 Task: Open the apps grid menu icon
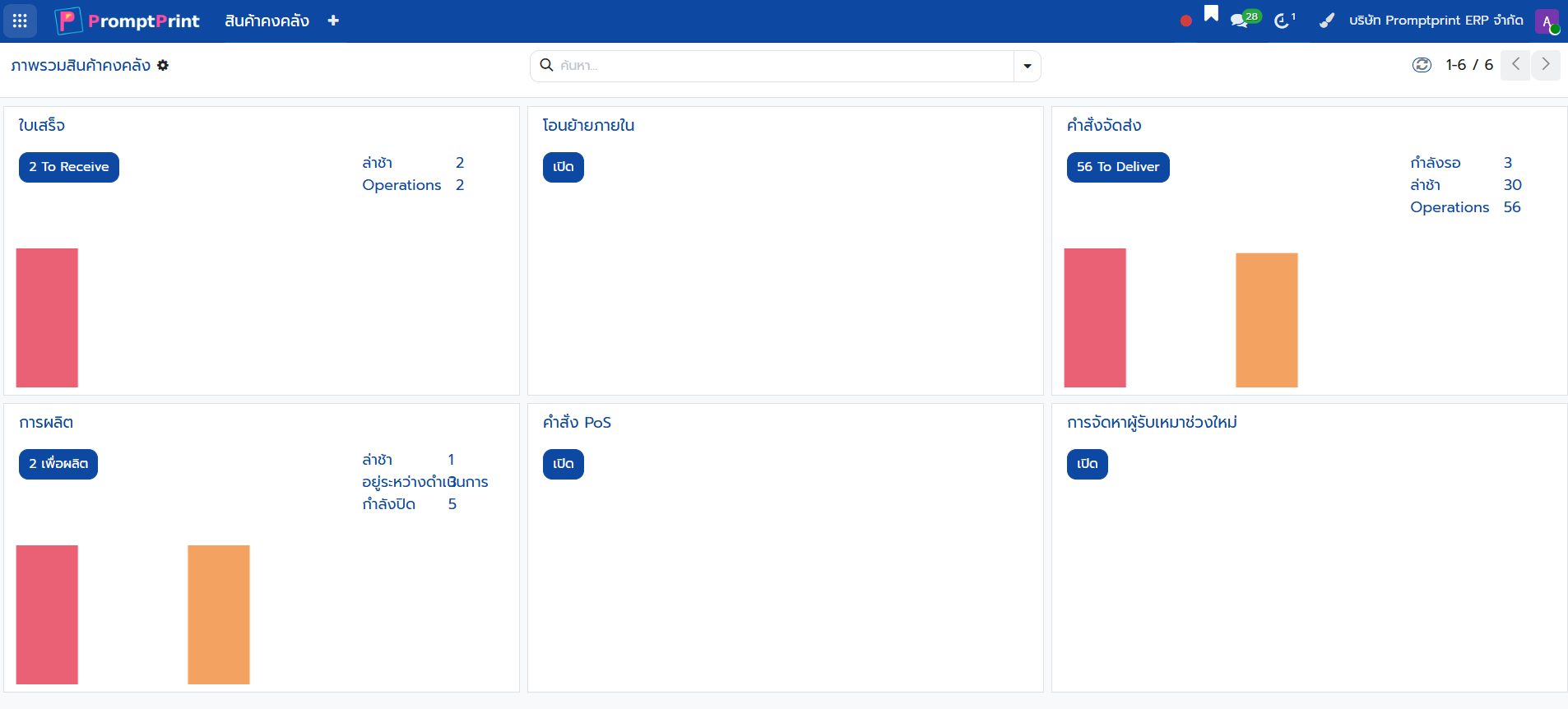20,21
